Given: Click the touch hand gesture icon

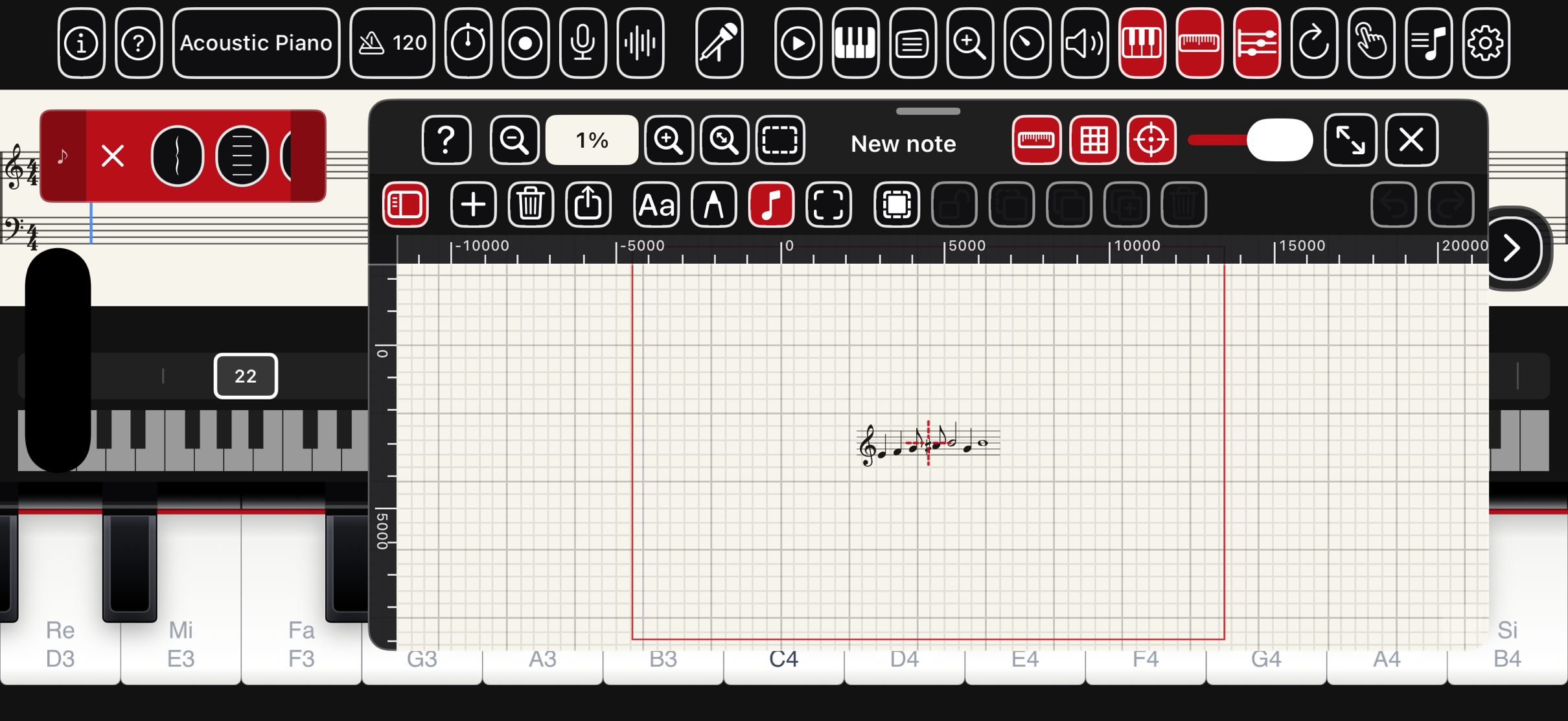Looking at the screenshot, I should click(1371, 43).
